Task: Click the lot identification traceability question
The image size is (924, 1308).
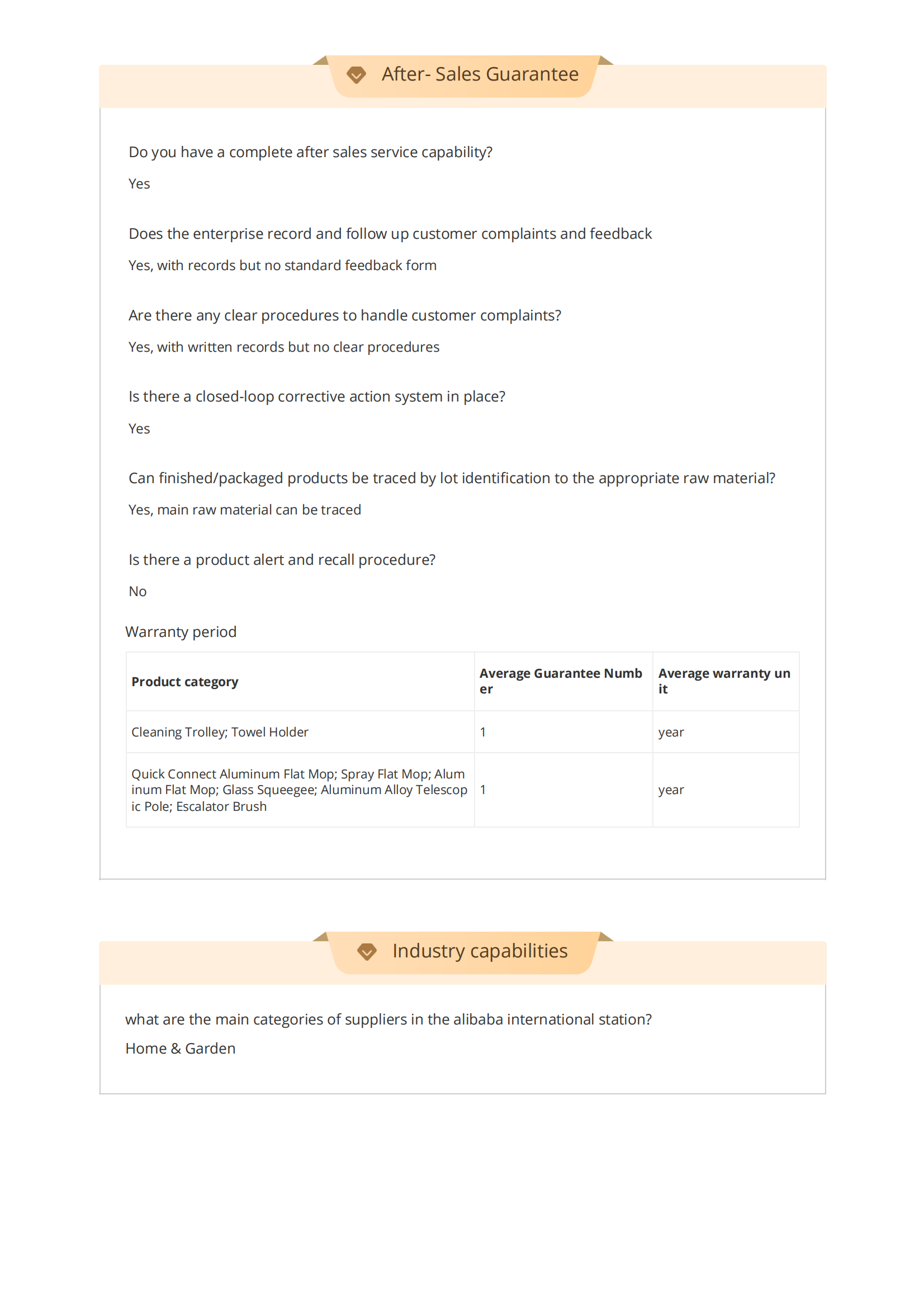Action: [452, 478]
